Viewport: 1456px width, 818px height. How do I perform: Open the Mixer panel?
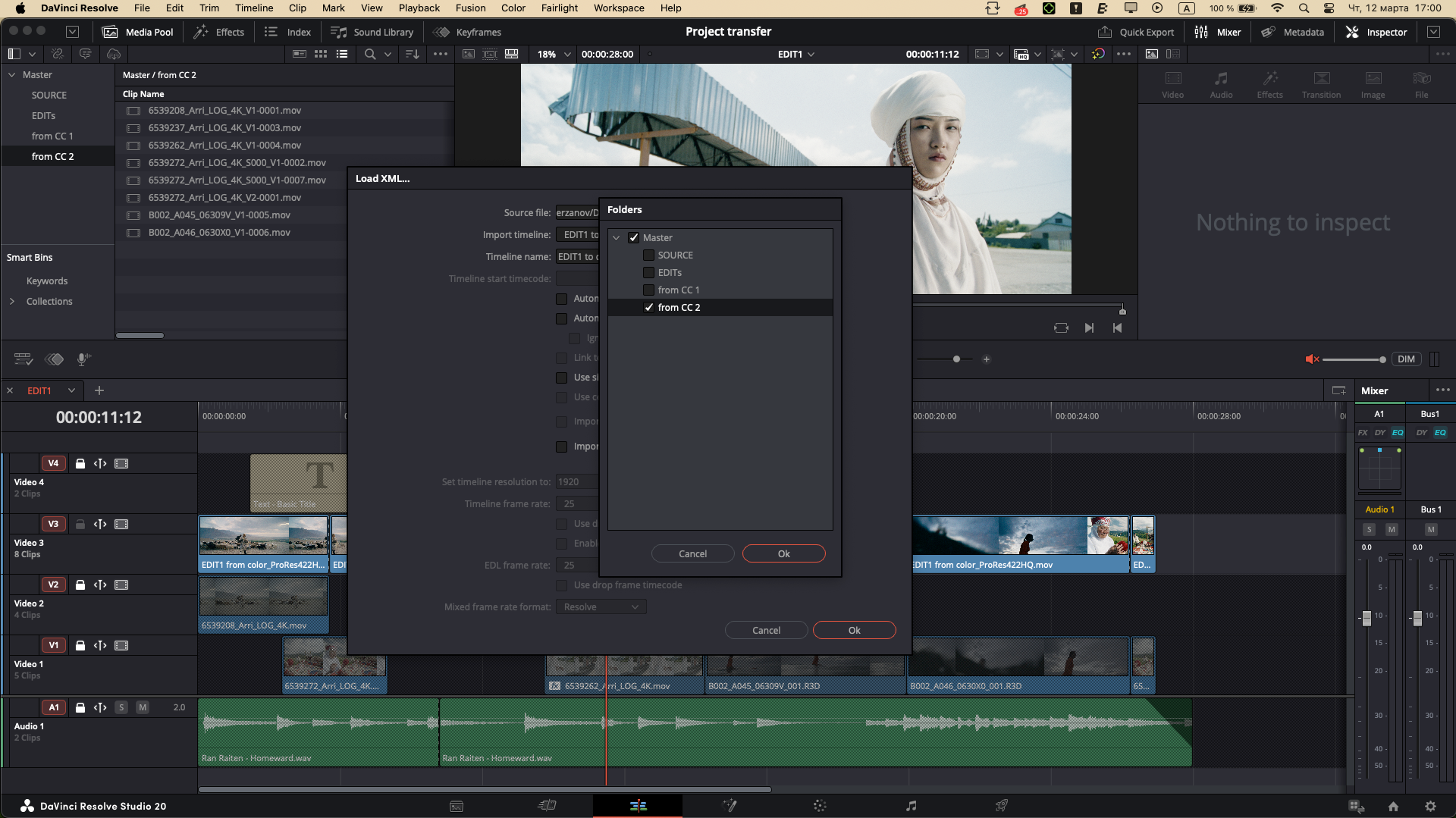tap(1218, 32)
